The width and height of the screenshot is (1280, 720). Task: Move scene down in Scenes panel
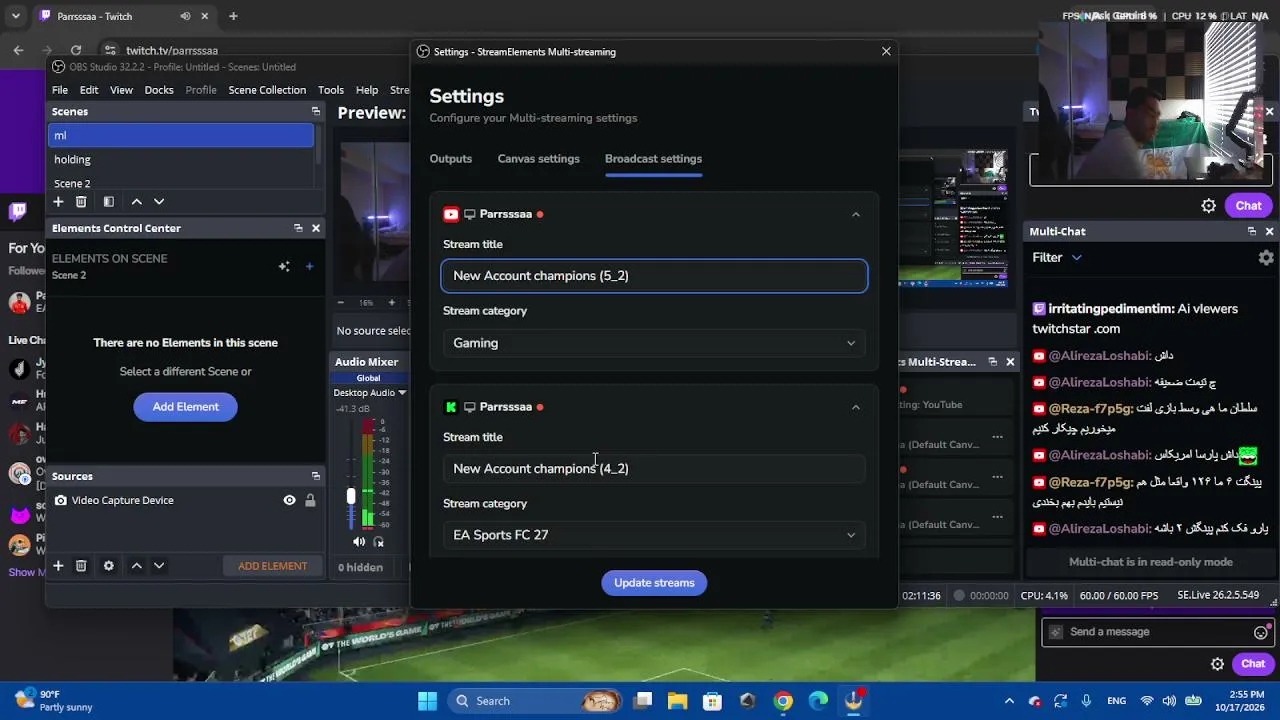(159, 202)
